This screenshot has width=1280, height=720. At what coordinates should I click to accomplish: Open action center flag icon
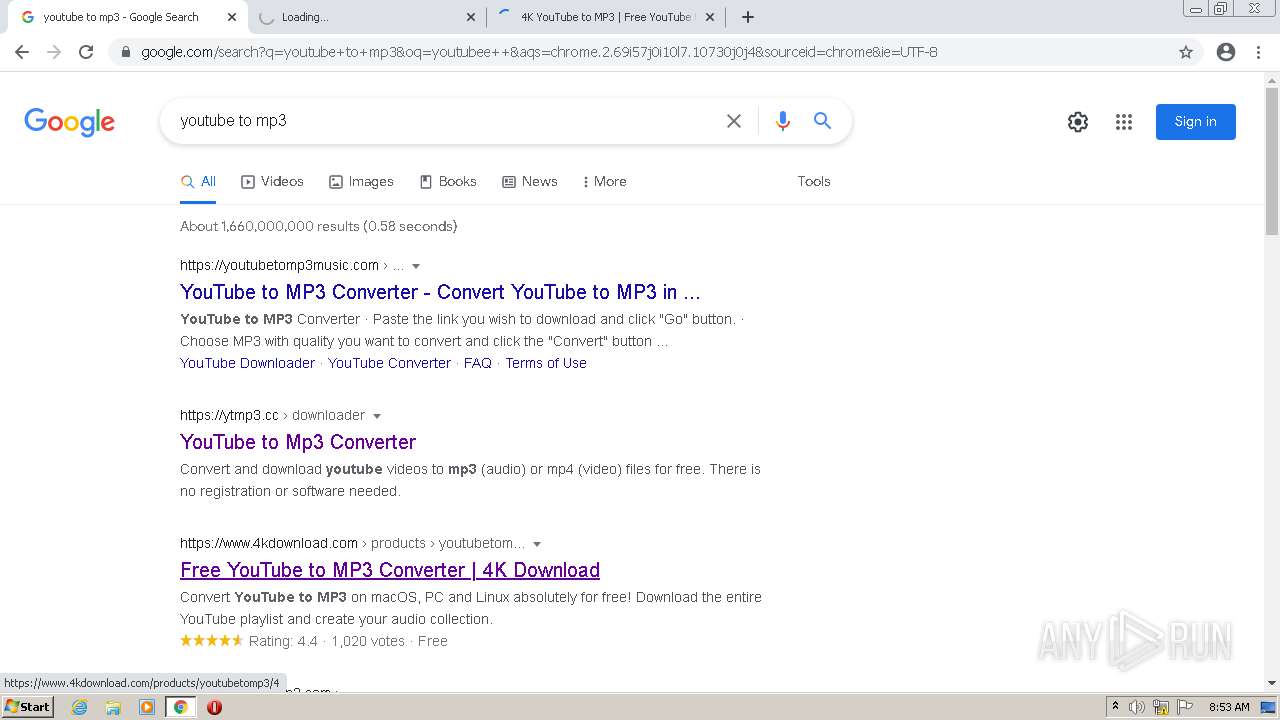pos(1187,707)
